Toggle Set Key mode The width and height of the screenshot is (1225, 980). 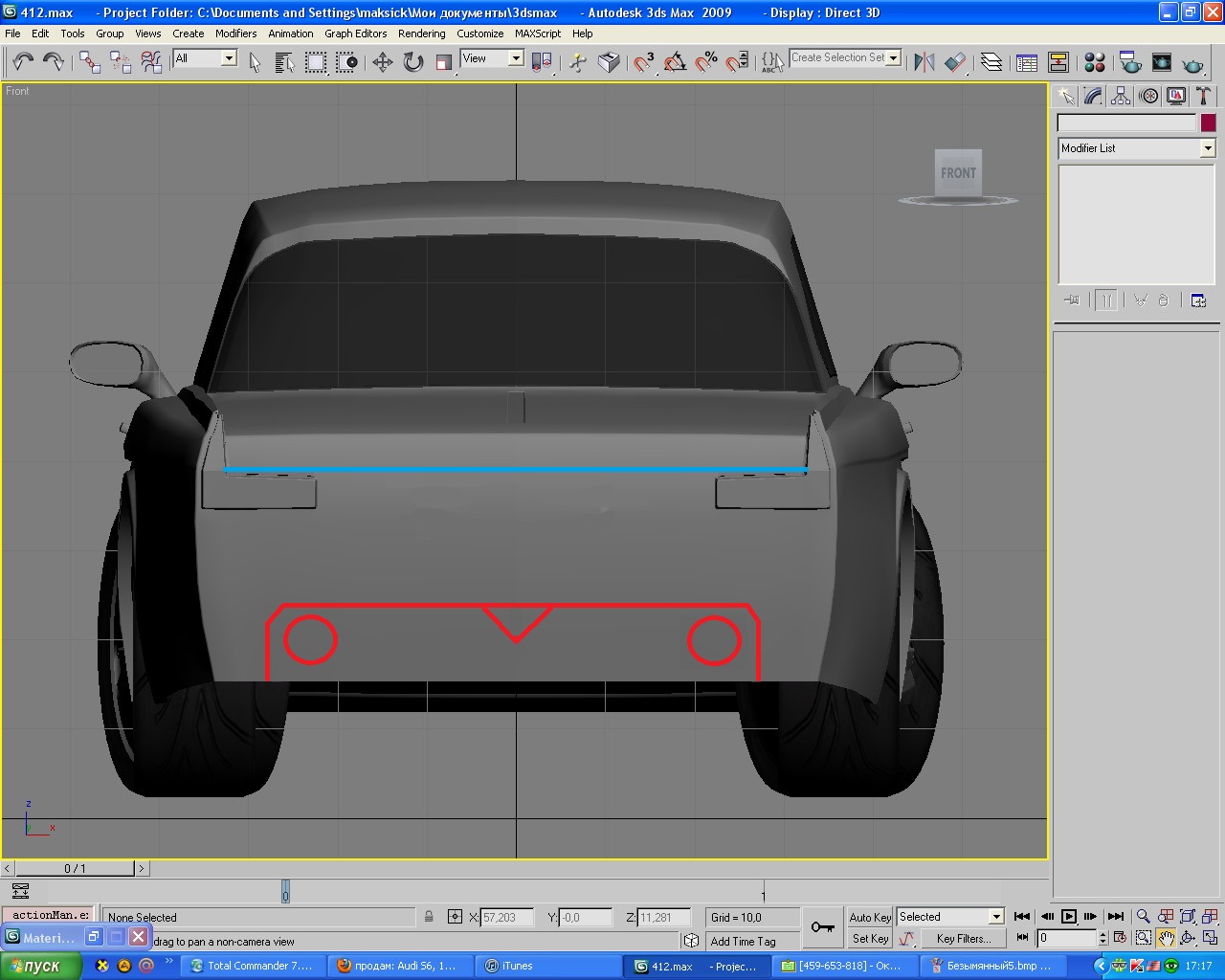869,939
